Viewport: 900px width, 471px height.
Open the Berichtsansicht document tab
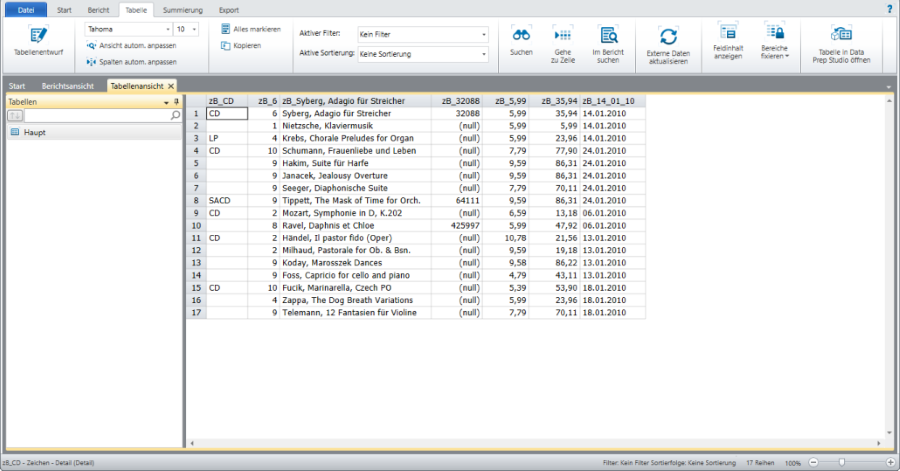point(69,86)
